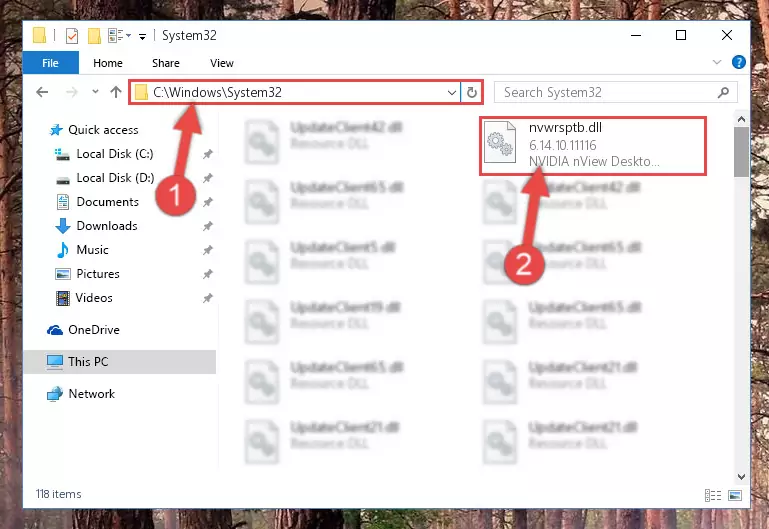Click the pin icon next to Downloads
769x529 pixels.
(x=207, y=226)
